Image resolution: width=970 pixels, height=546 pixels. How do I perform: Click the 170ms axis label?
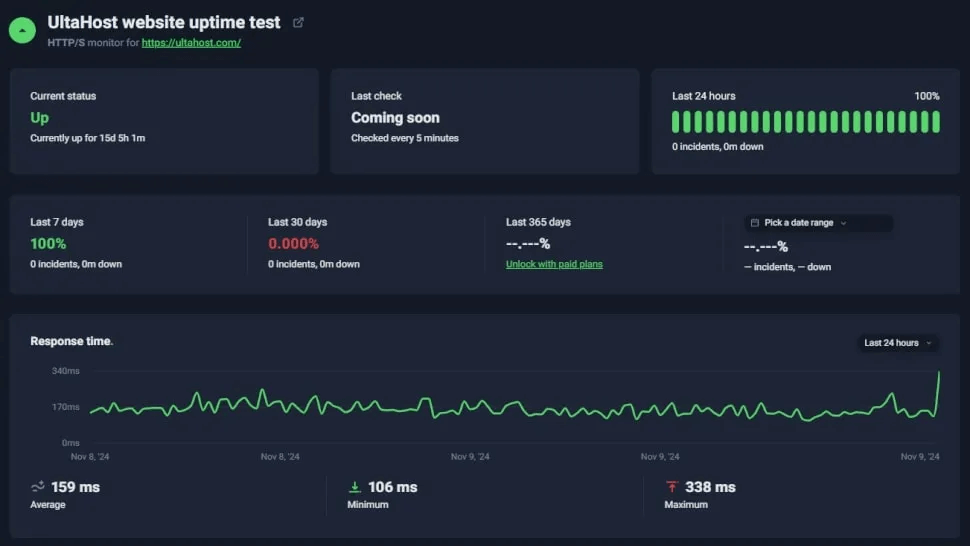[66, 407]
